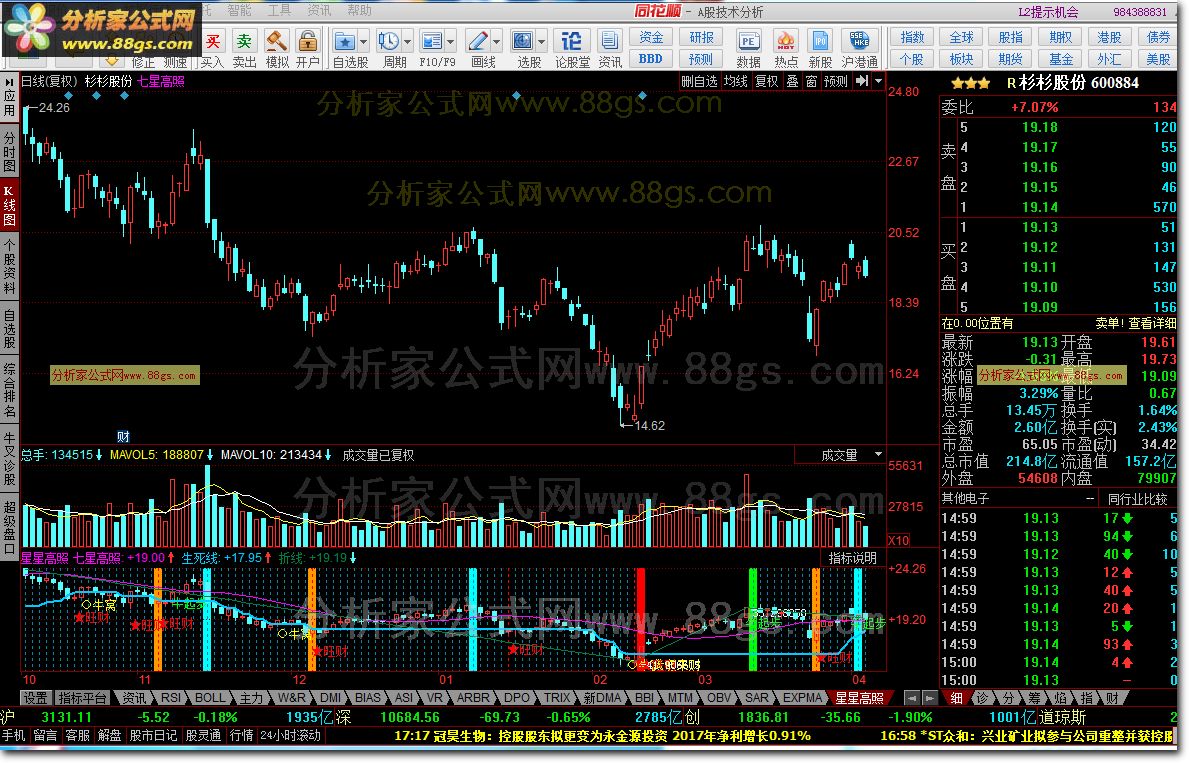Click the 指数 index button

(x=912, y=37)
